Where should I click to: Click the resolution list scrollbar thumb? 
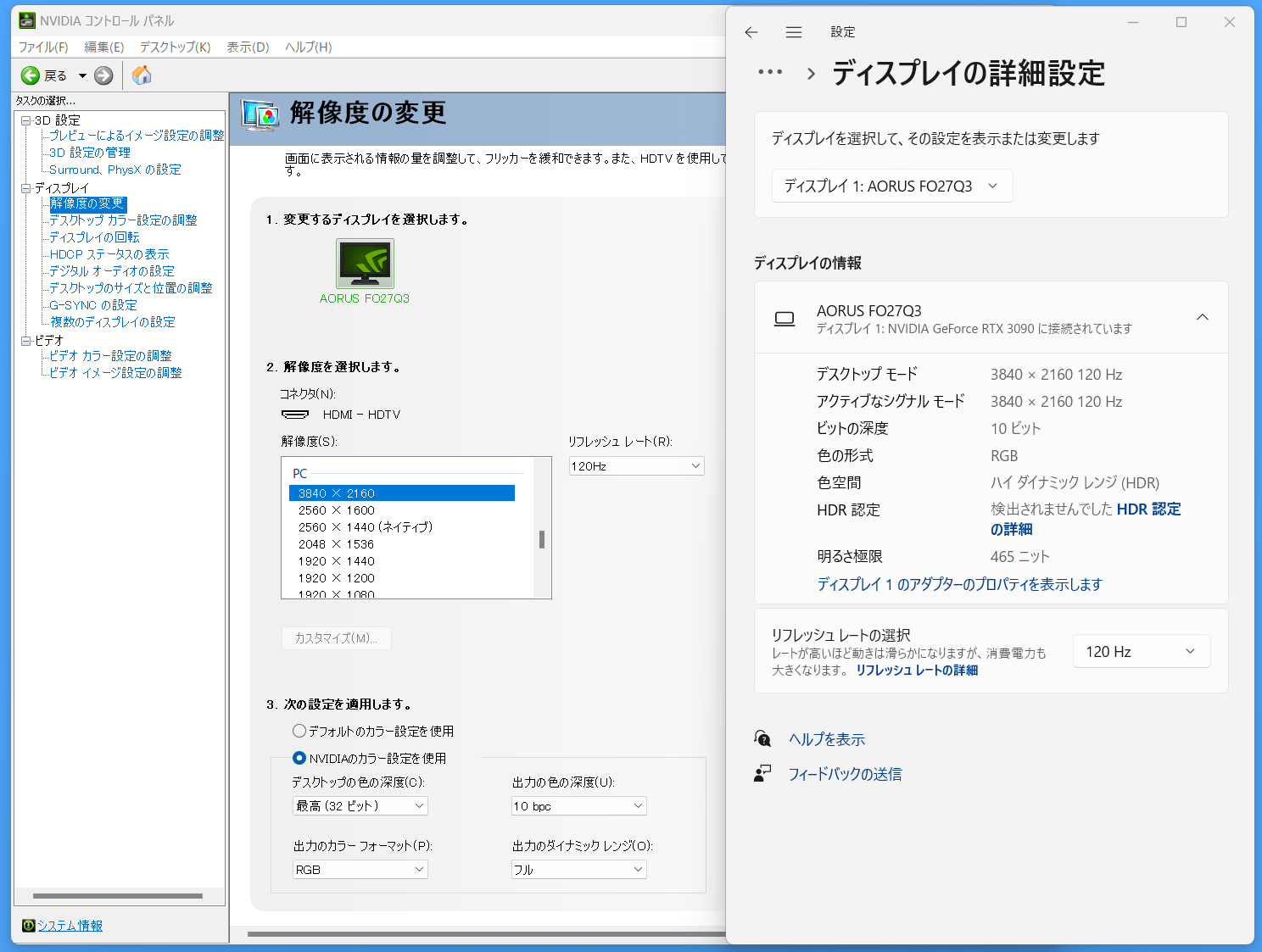[x=542, y=540]
